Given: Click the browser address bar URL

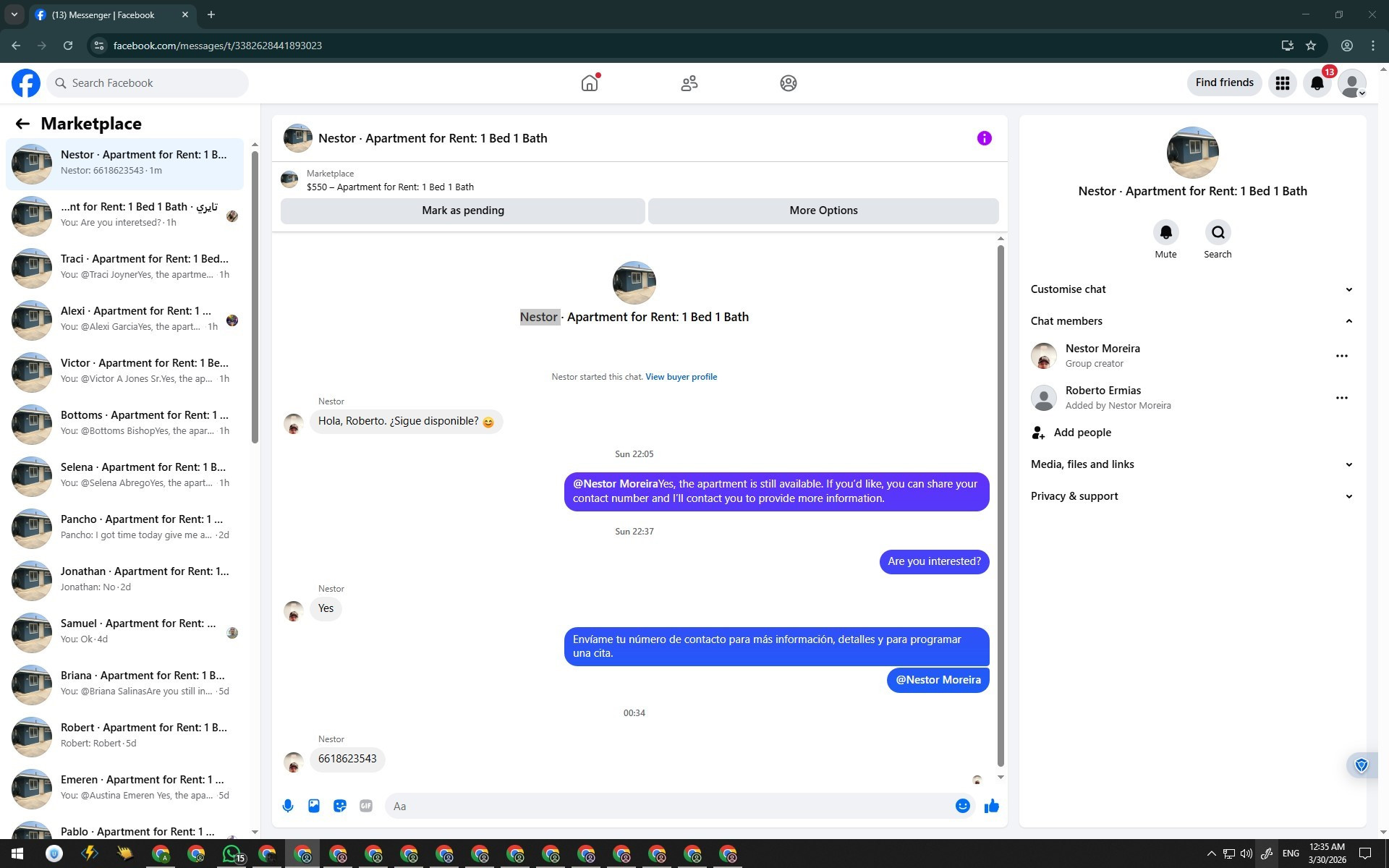Looking at the screenshot, I should click(218, 46).
